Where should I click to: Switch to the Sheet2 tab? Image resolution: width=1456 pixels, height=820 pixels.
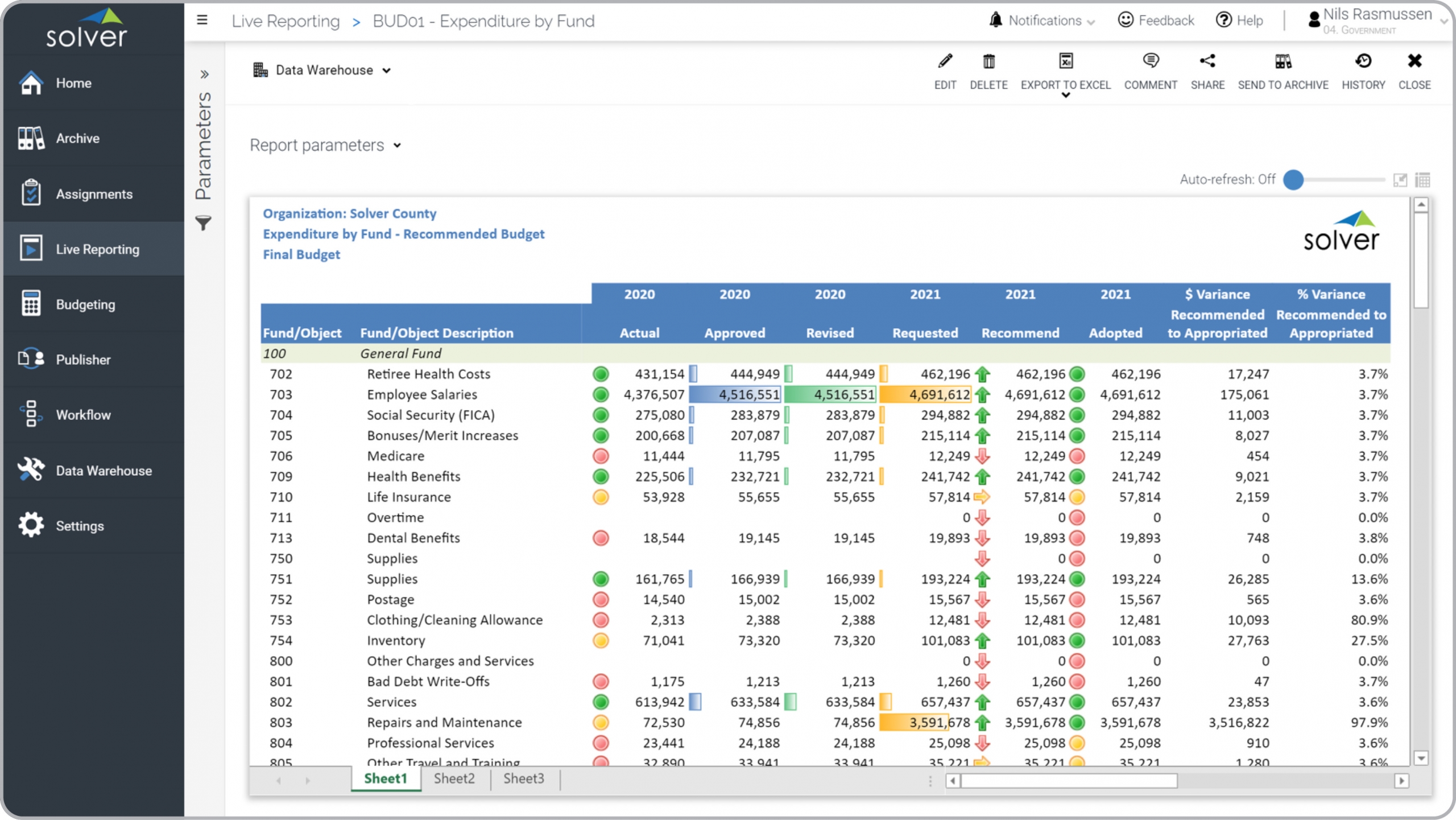[x=454, y=778]
